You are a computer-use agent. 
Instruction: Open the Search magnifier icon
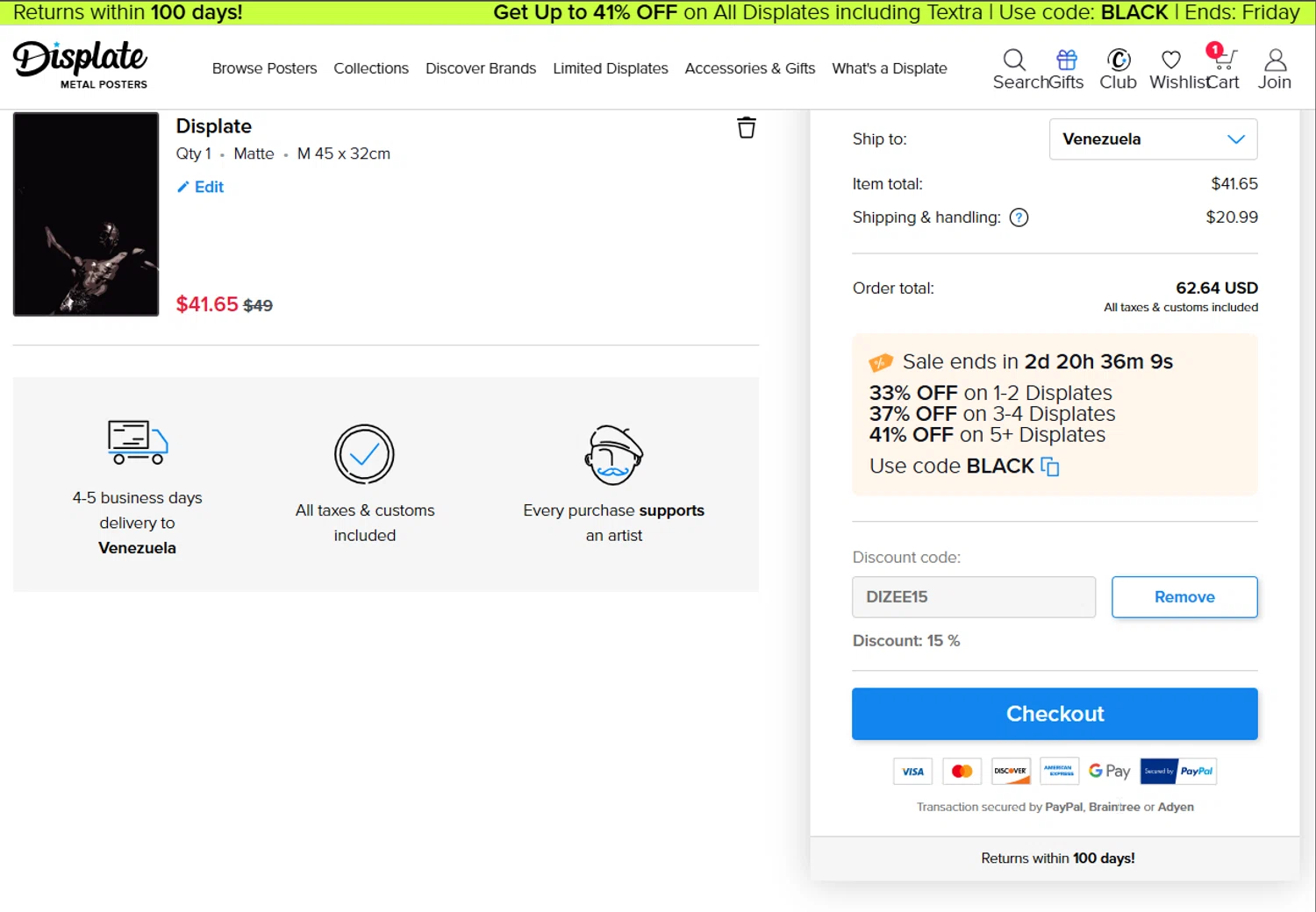tap(1014, 60)
